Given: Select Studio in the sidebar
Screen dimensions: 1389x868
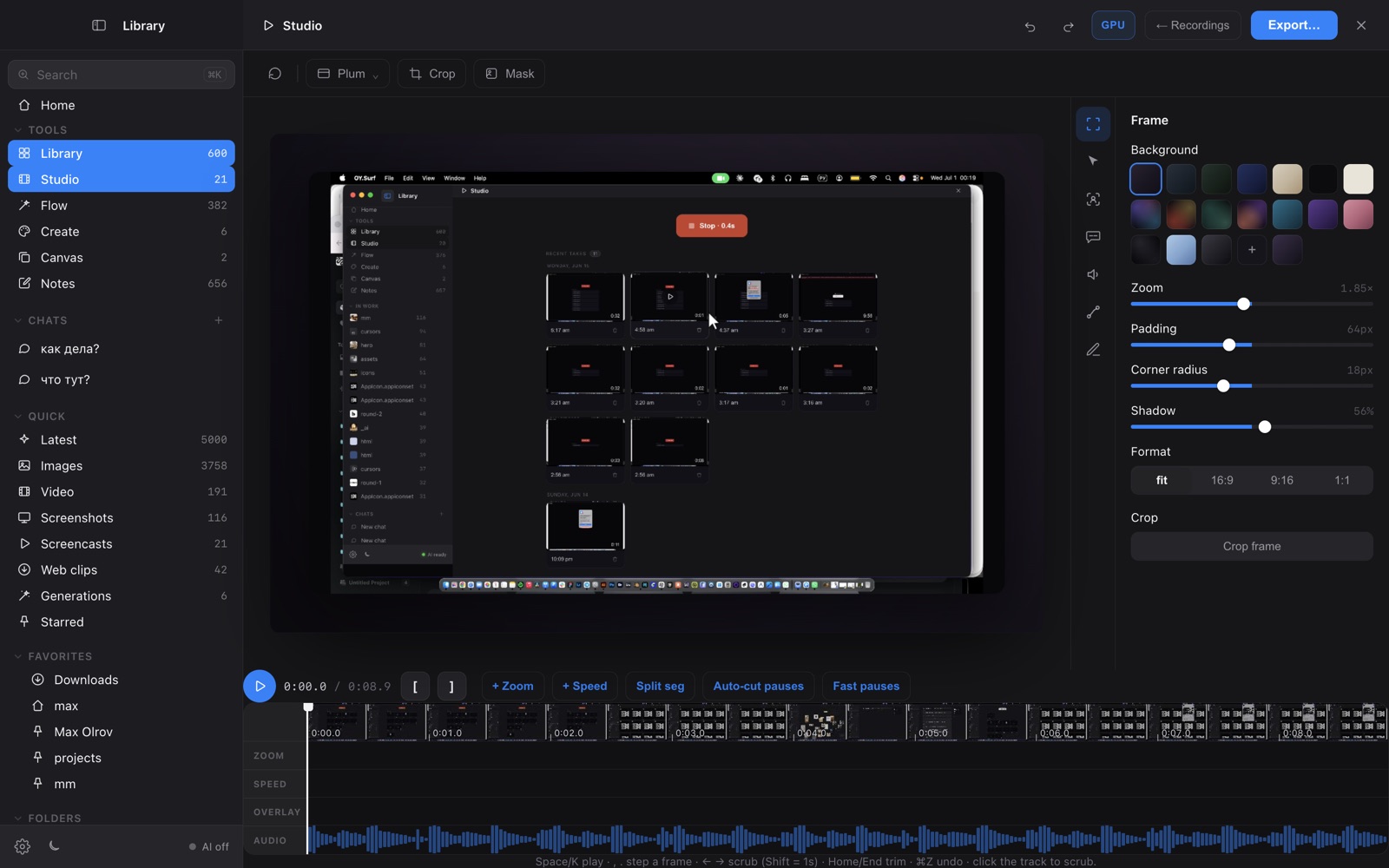Looking at the screenshot, I should (122, 179).
